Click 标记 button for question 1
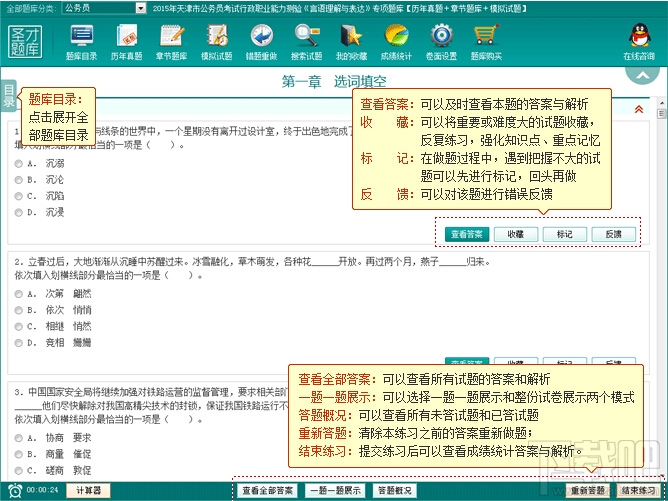 565,234
